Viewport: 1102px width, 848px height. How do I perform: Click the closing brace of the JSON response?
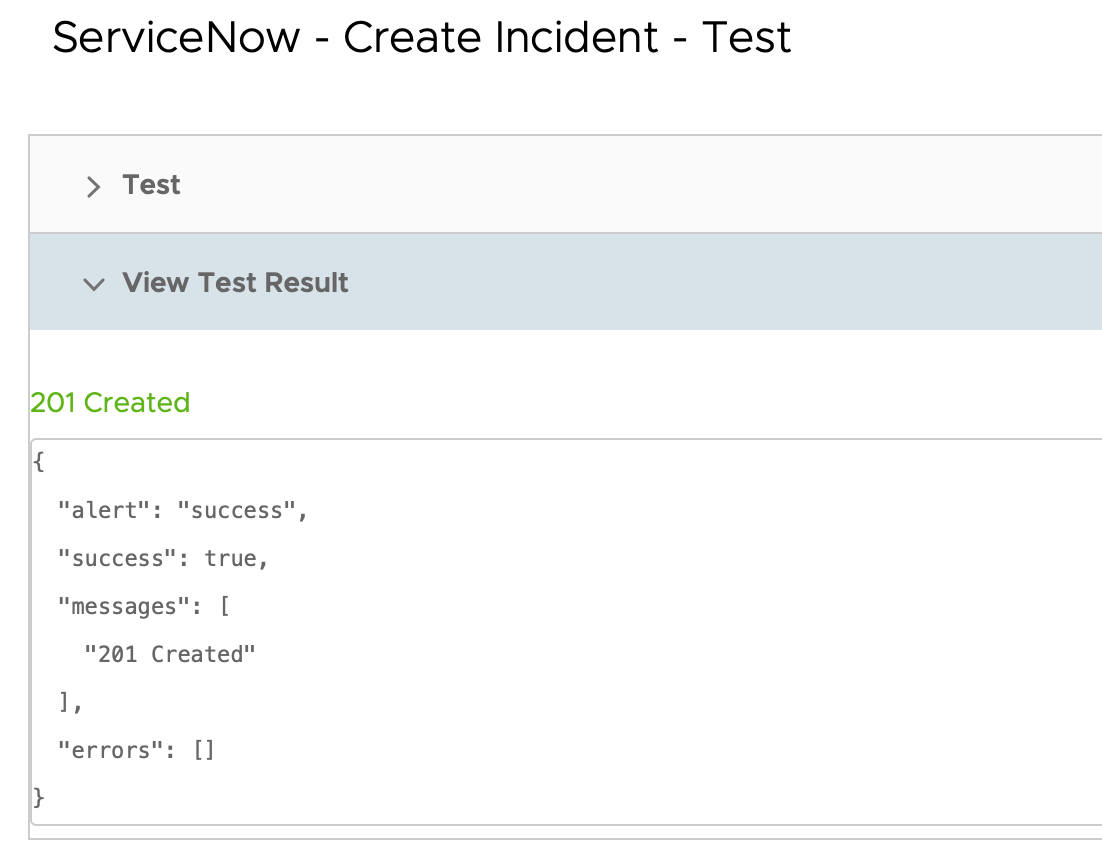(37, 798)
